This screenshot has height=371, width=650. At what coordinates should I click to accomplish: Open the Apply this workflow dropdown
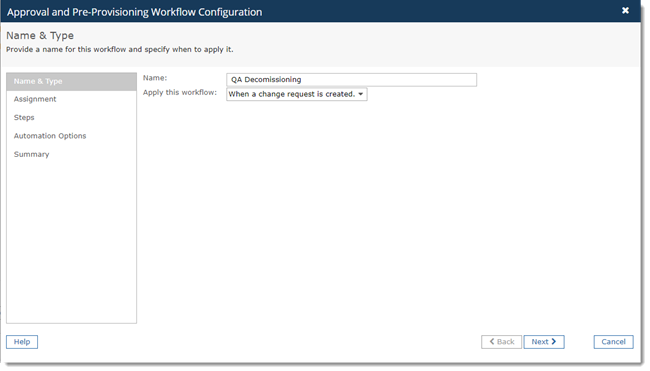(297, 94)
